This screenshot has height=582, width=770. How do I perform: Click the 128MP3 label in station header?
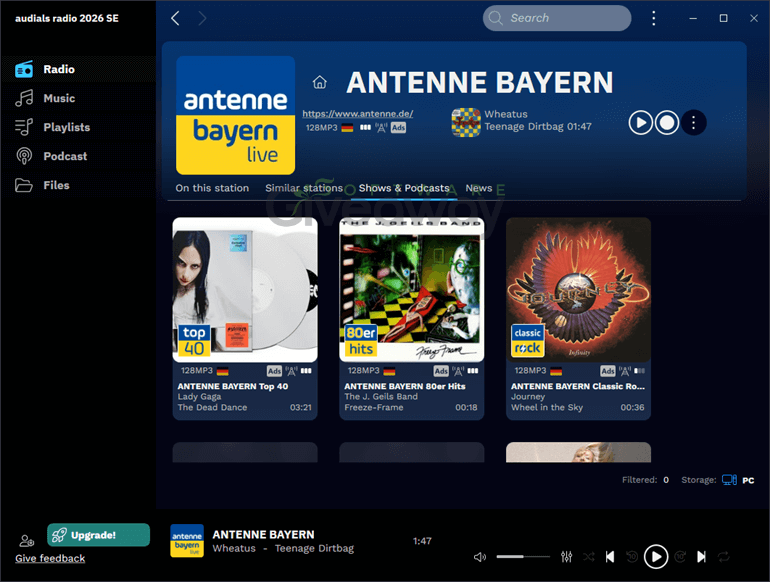[322, 128]
